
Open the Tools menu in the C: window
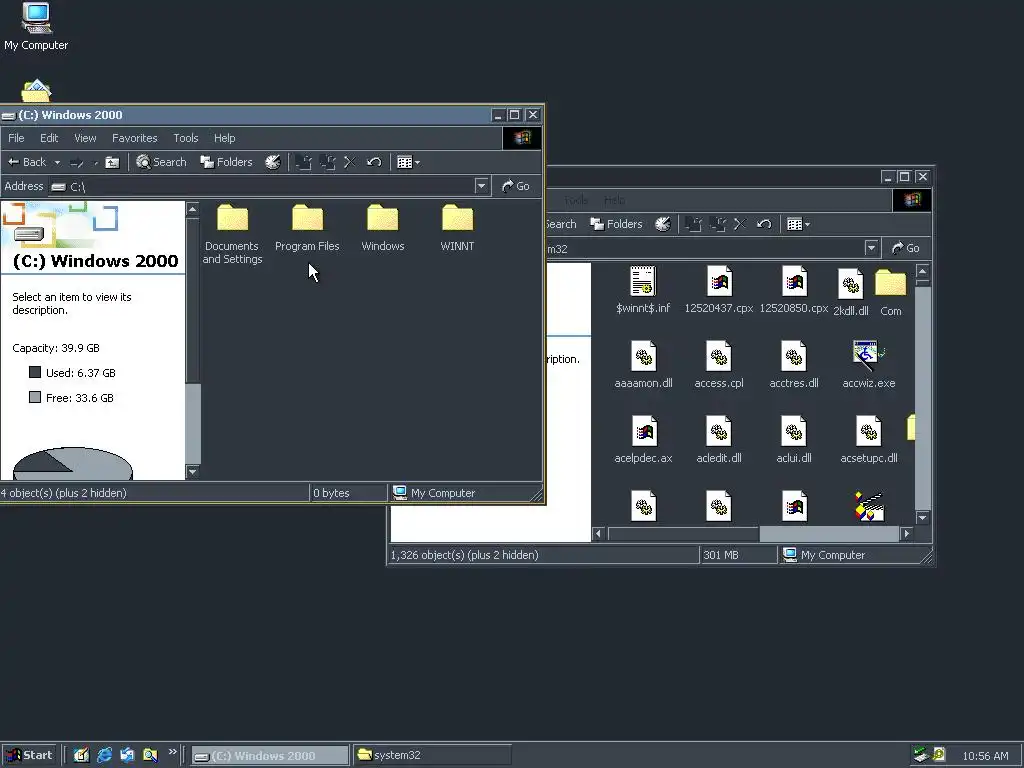click(x=185, y=138)
